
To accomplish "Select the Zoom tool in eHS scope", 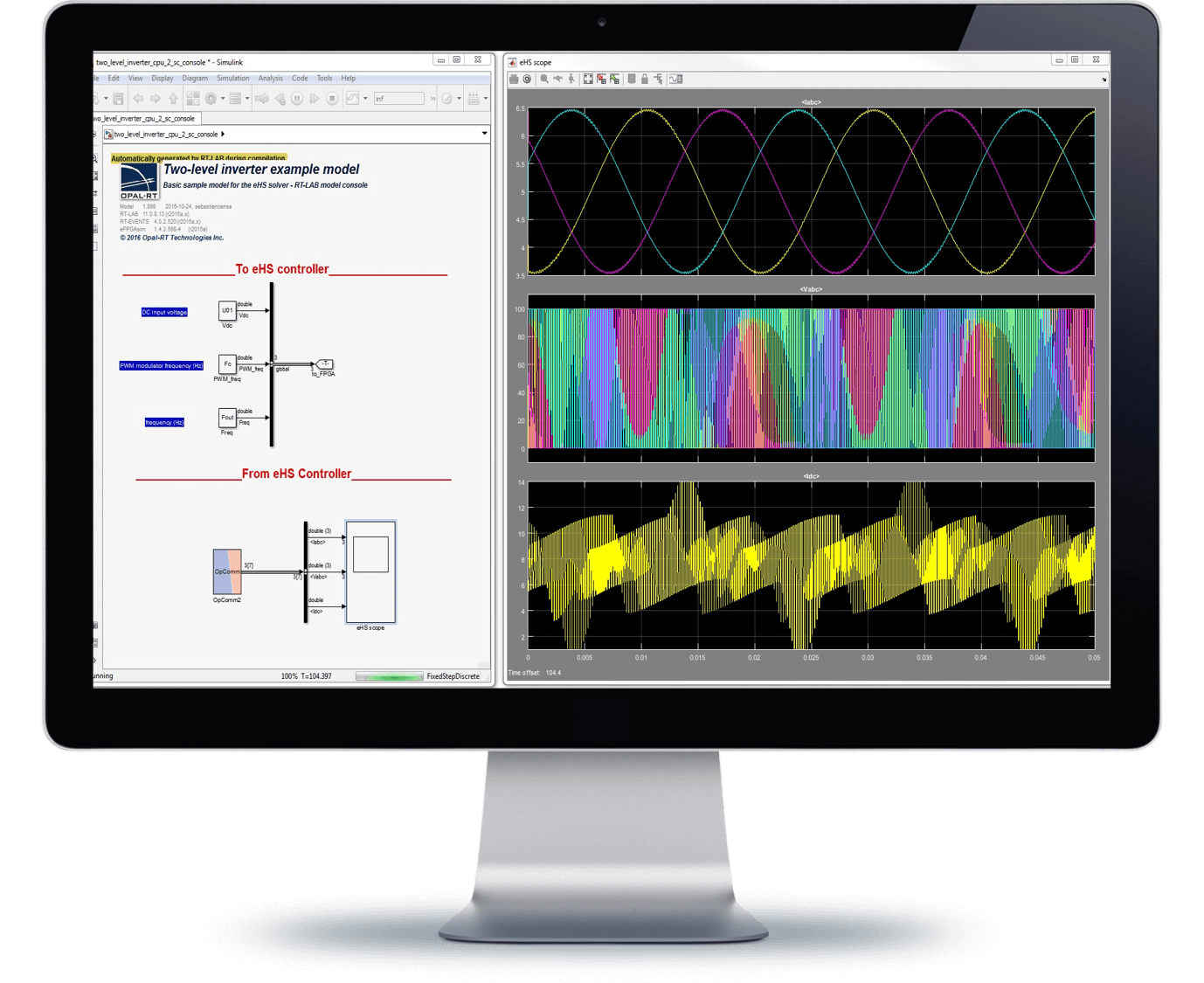I will coord(544,79).
